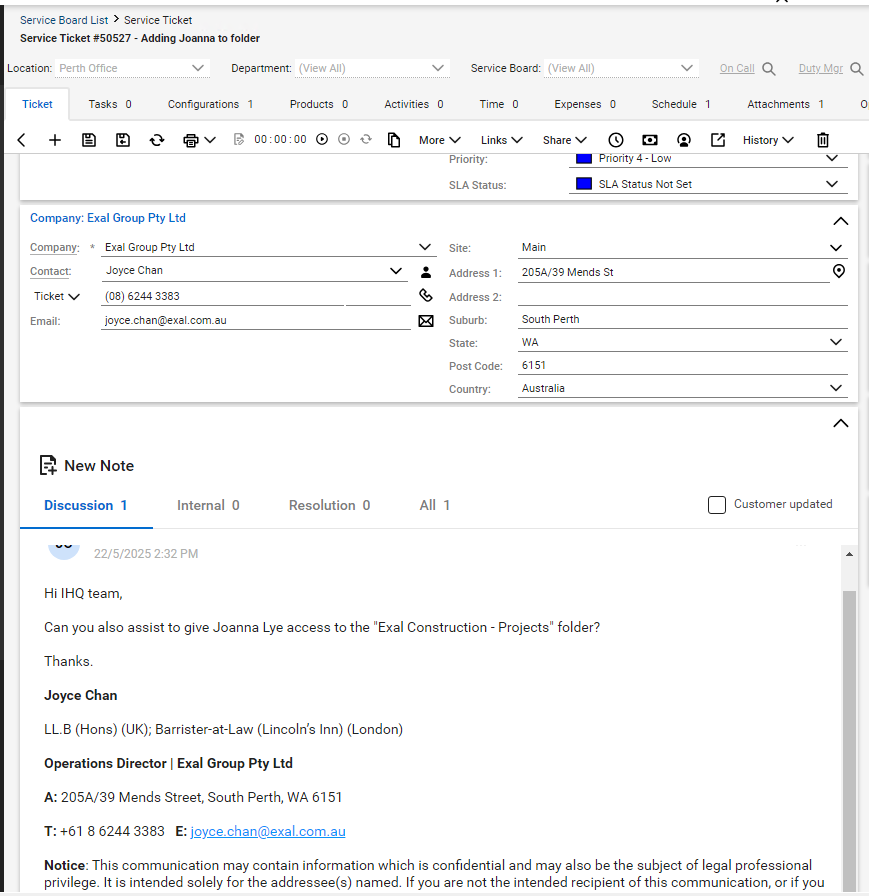Click the time entry note icon beside the timer
This screenshot has width=869, height=896.
point(239,139)
